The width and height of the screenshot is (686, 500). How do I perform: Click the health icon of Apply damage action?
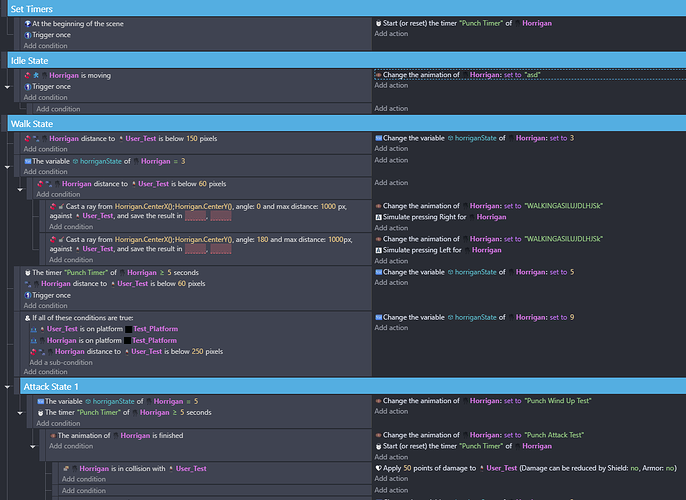click(378, 469)
